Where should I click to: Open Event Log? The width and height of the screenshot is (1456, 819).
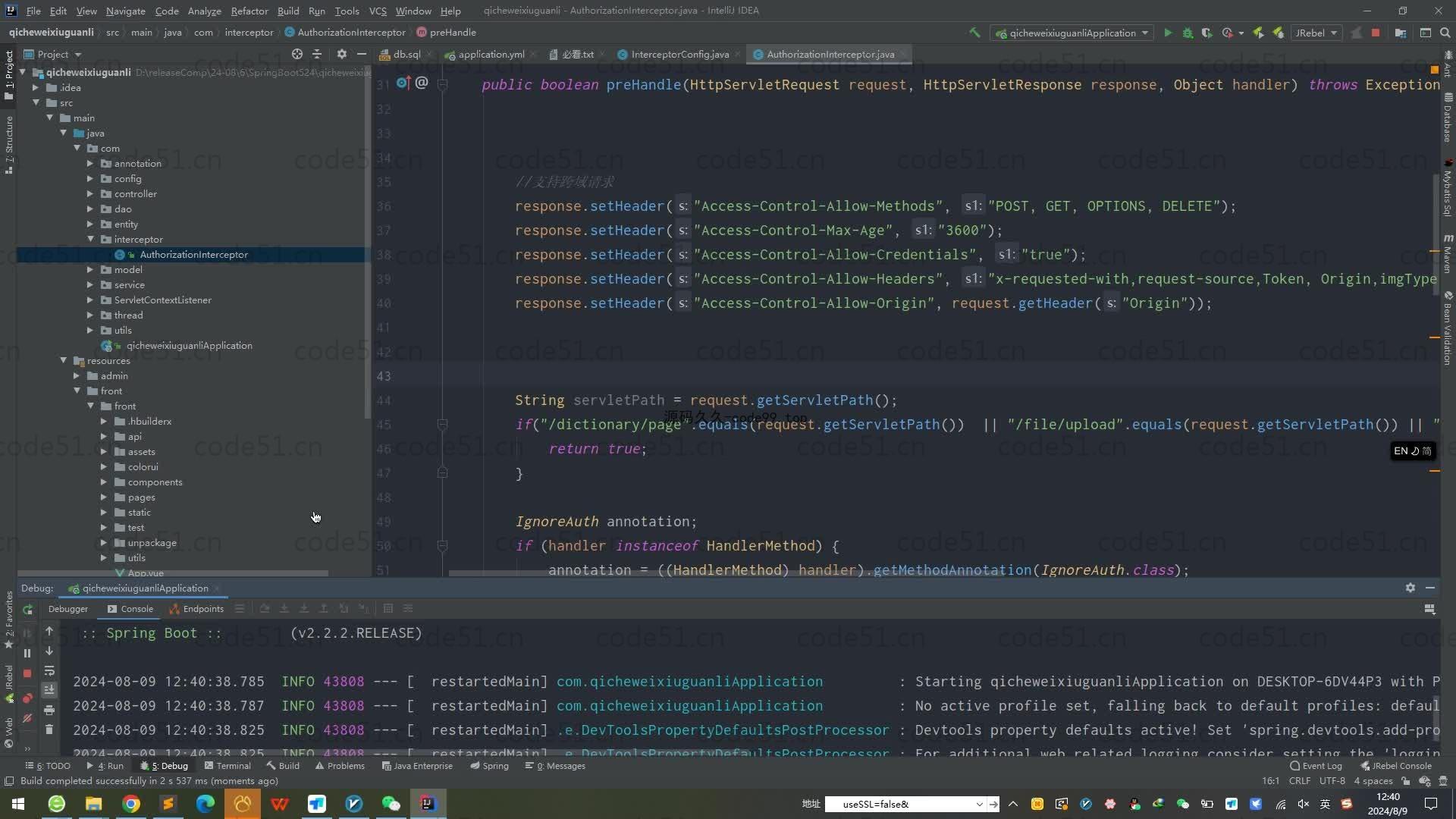pos(1316,766)
